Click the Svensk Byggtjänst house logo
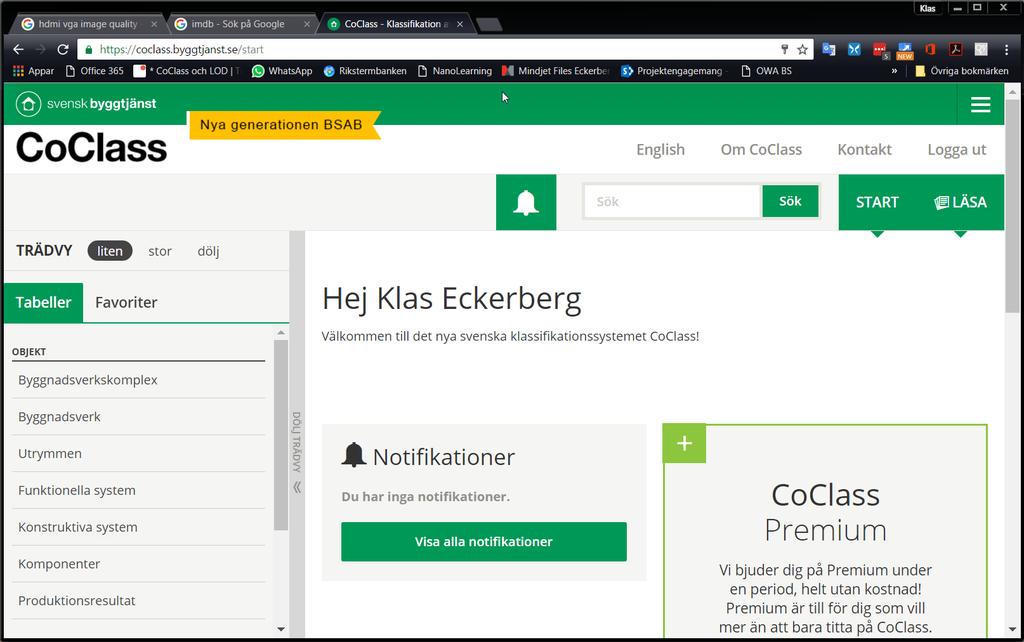The image size is (1024, 642). click(28, 104)
